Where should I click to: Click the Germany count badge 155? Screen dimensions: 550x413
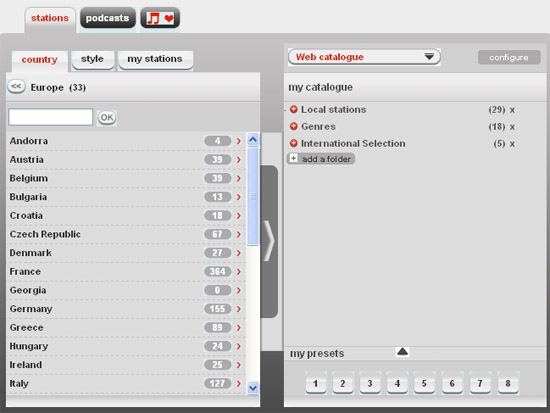[x=217, y=309]
